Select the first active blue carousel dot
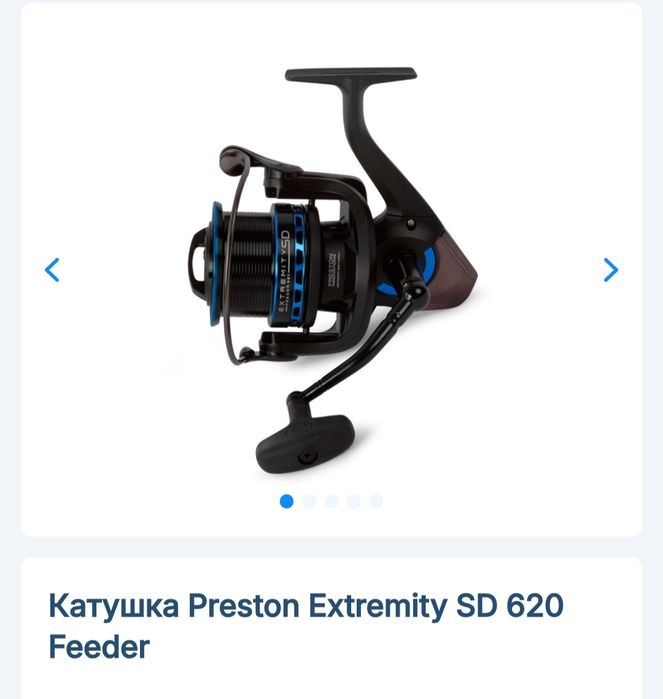663x699 pixels. point(287,502)
